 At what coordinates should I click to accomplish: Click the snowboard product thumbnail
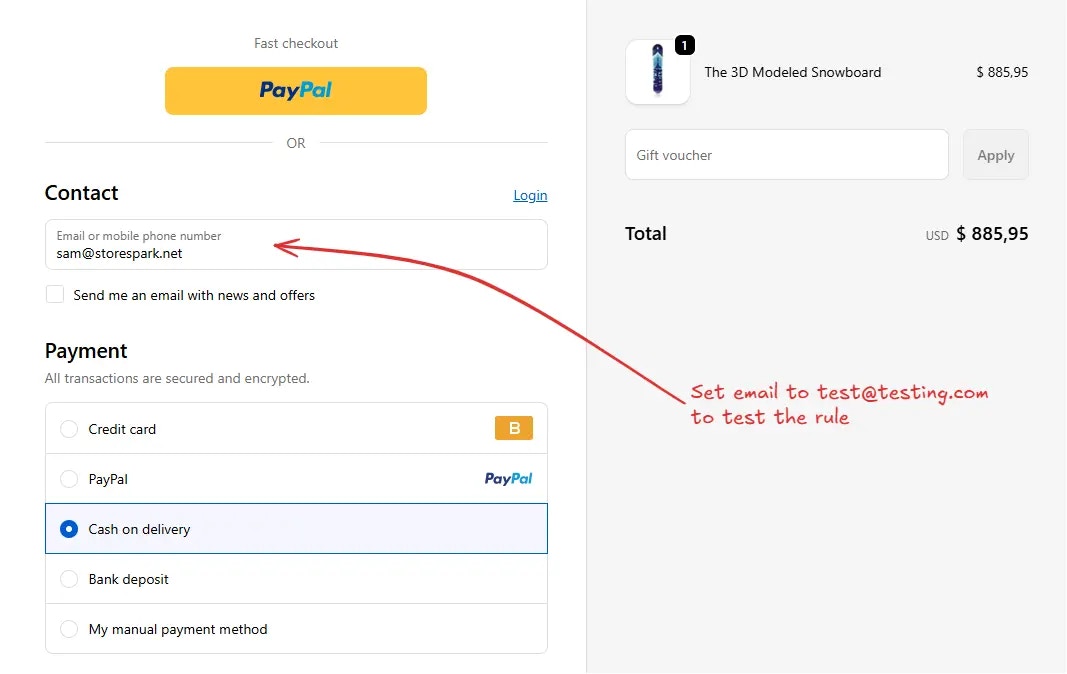[657, 71]
